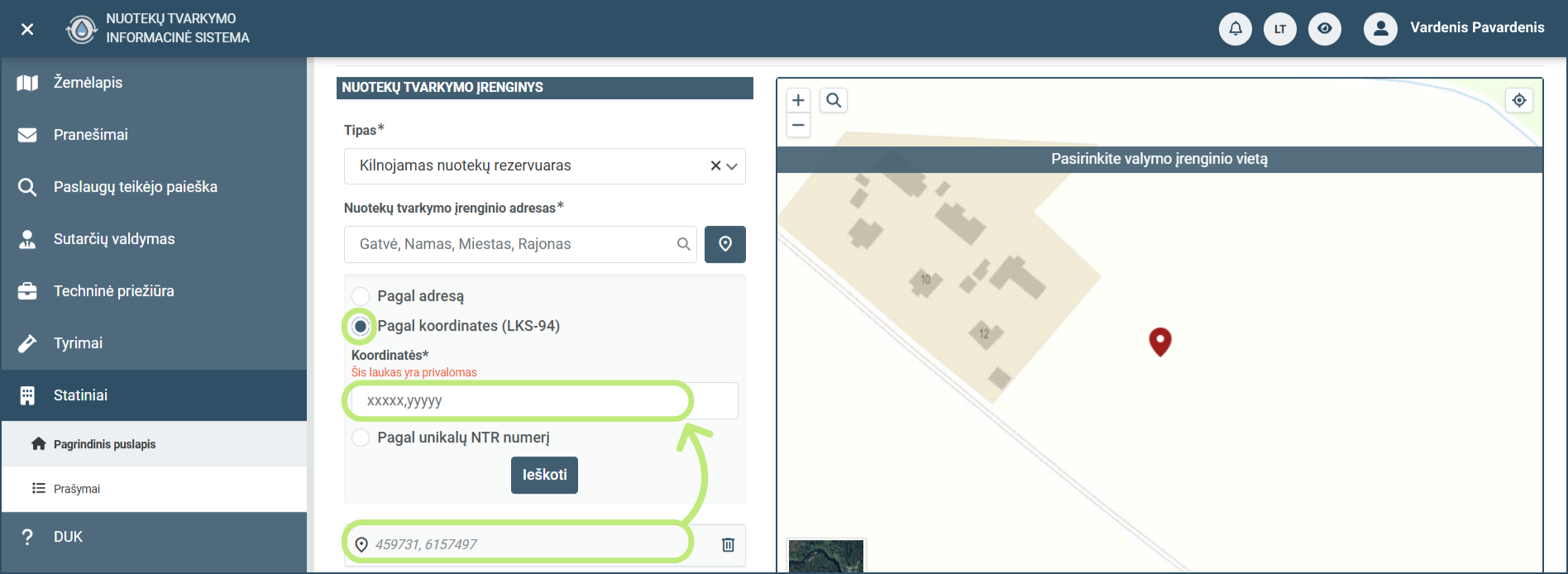This screenshot has height=574, width=1568.
Task: Clear the Tipas selection with the X
Action: (716, 166)
